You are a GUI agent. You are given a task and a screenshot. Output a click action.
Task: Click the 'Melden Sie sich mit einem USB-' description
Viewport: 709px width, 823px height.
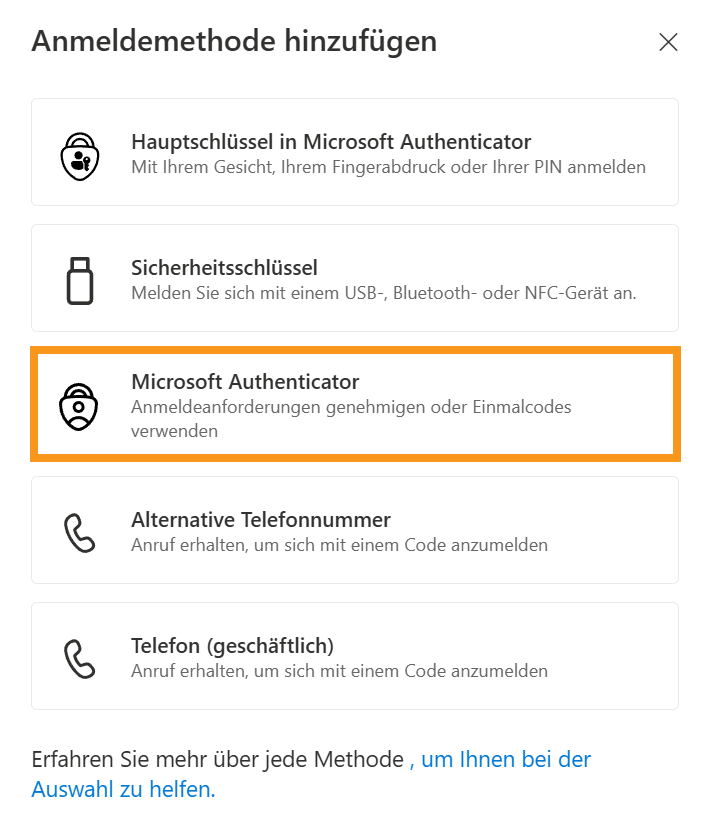[x=383, y=293]
